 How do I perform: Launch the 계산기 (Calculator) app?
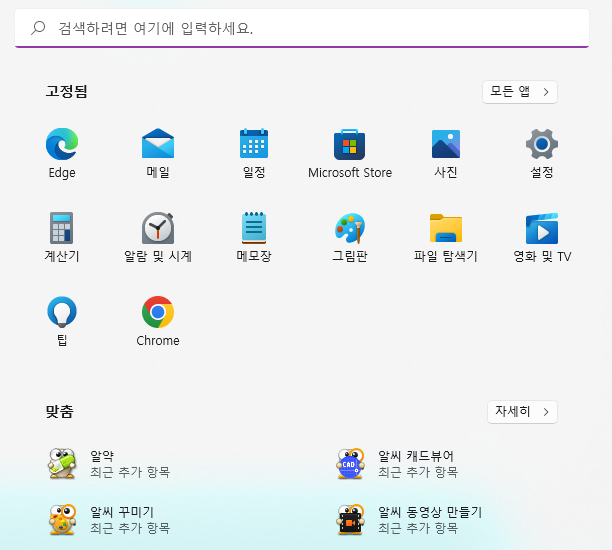(62, 228)
